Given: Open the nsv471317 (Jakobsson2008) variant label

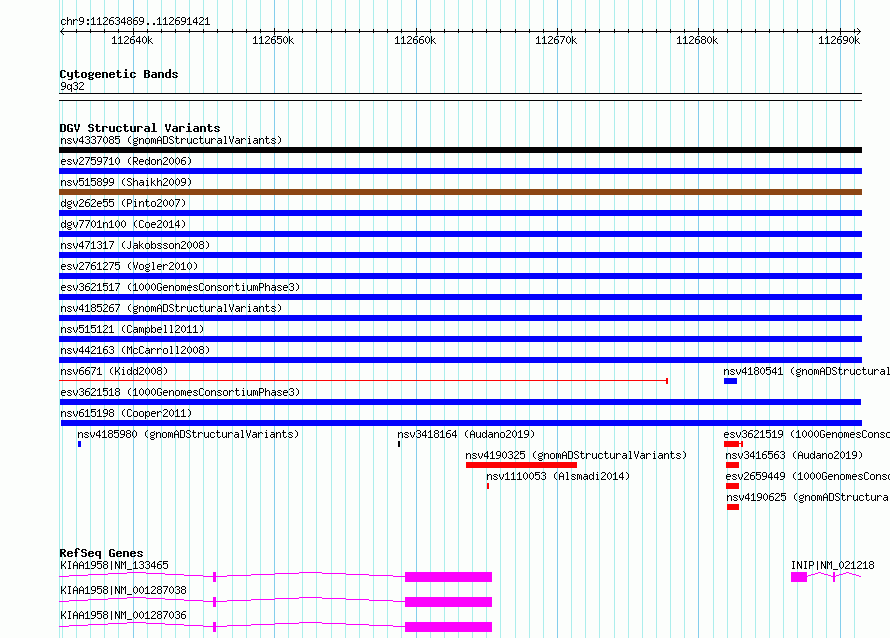Looking at the screenshot, I should tap(135, 245).
